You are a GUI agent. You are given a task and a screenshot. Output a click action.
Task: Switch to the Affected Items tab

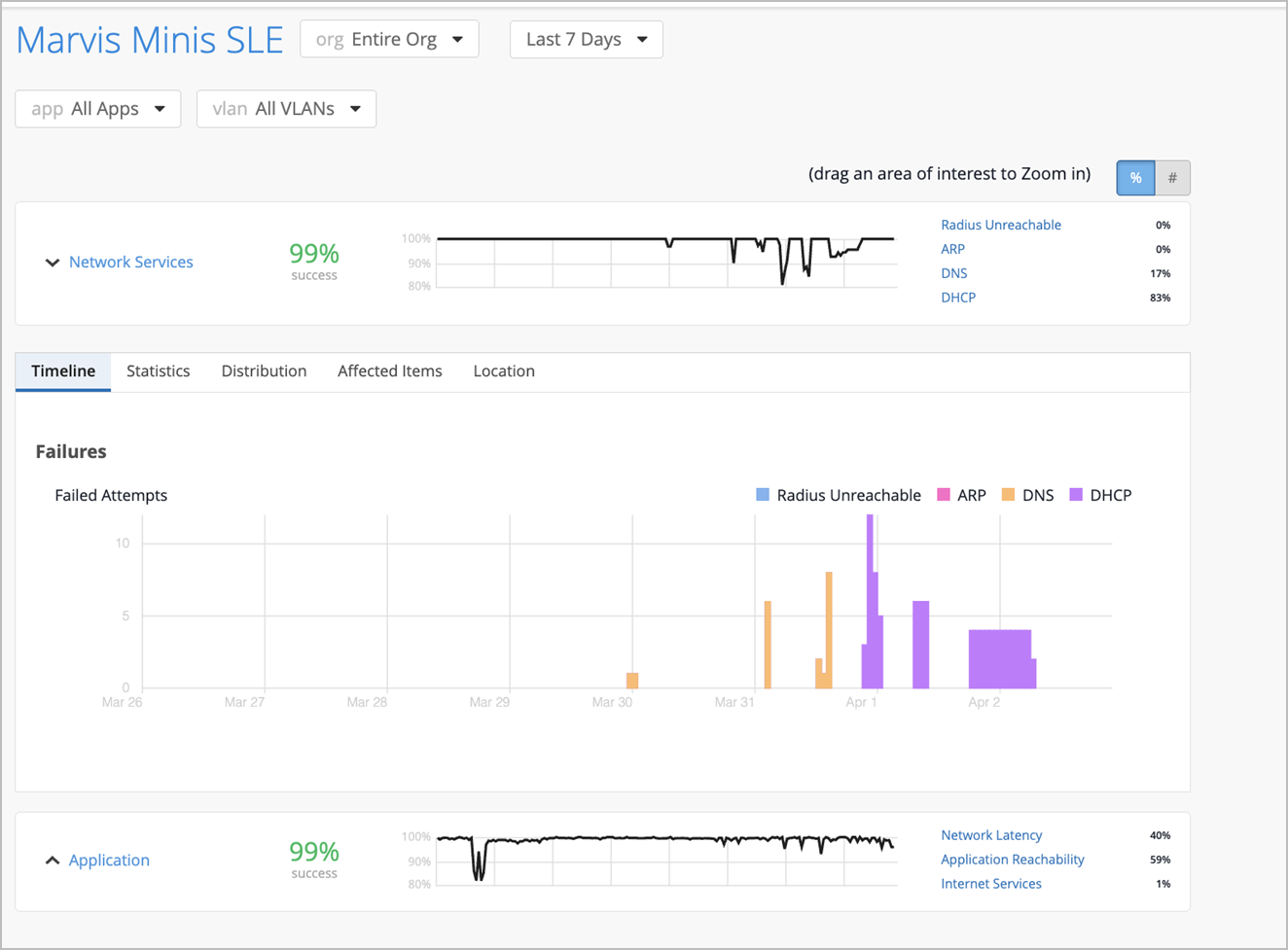pos(390,371)
